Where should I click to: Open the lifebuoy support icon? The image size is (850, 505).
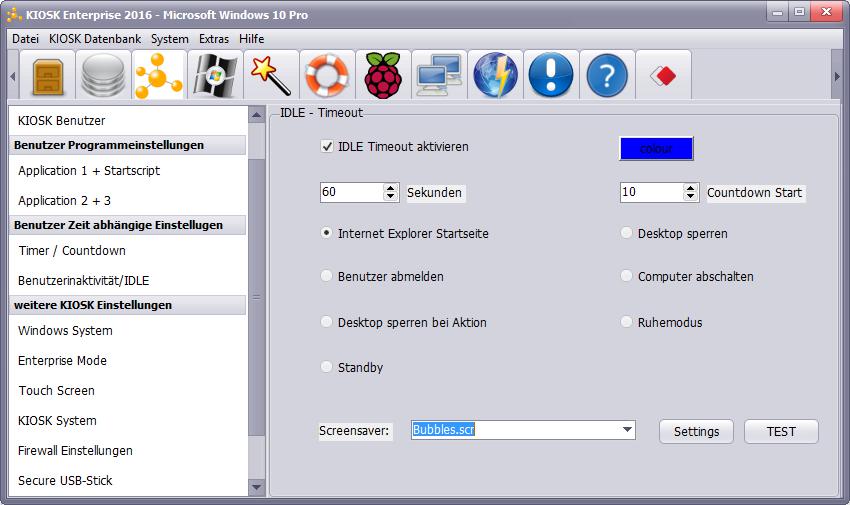point(327,76)
